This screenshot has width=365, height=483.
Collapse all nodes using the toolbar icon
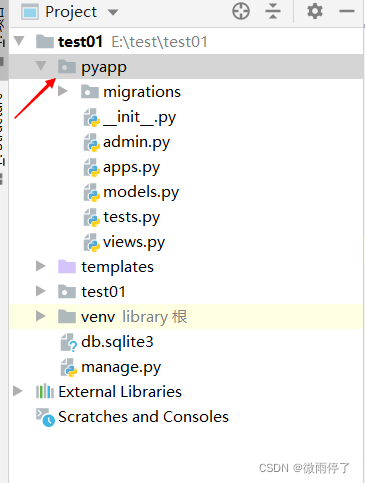tap(273, 11)
